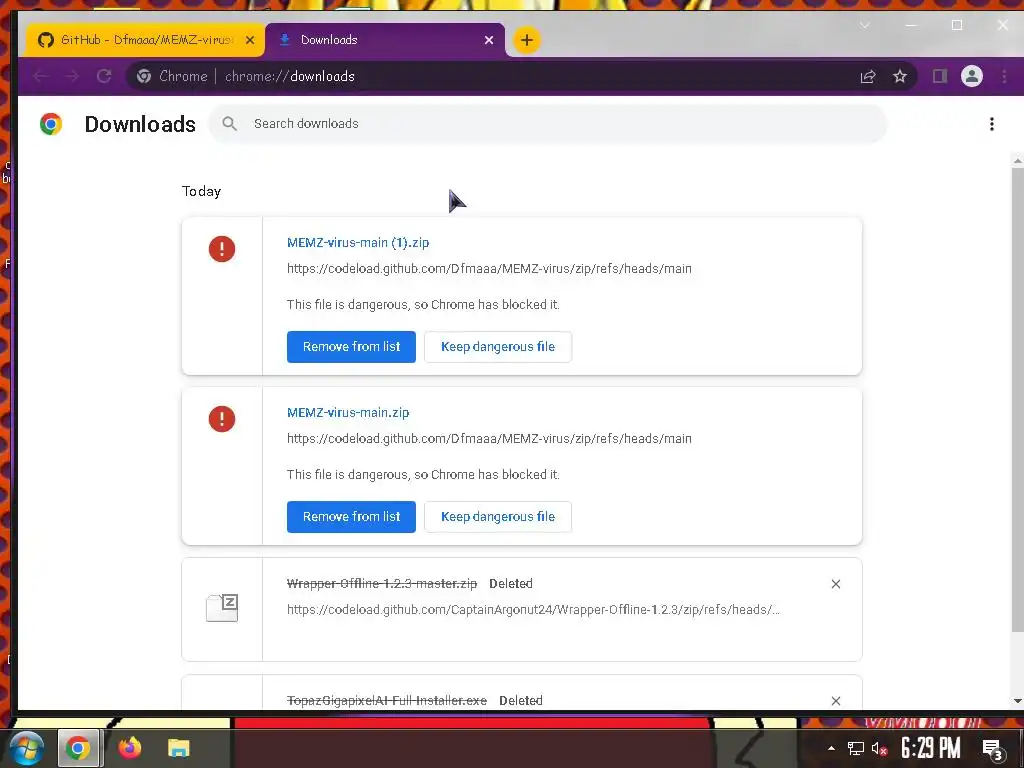Click the zip file icon of Wrapper-Offline
Screen dimensions: 1024x768
[222, 608]
